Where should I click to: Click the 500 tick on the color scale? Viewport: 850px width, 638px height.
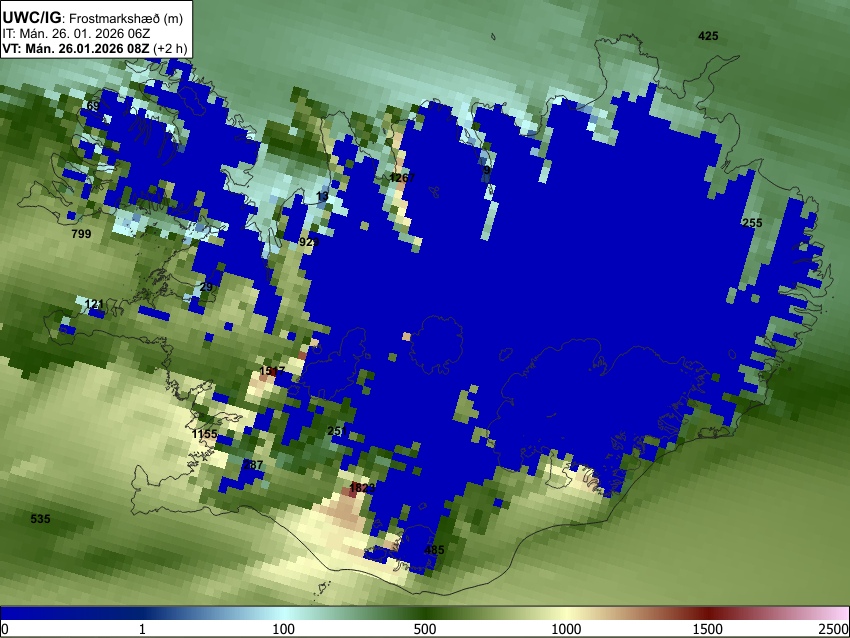pos(425,629)
